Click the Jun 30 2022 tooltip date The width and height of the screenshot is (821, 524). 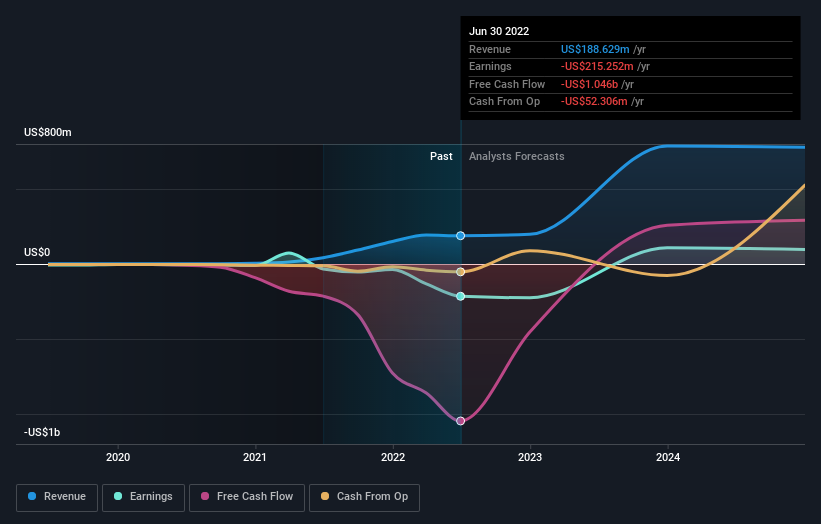pyautogui.click(x=499, y=31)
